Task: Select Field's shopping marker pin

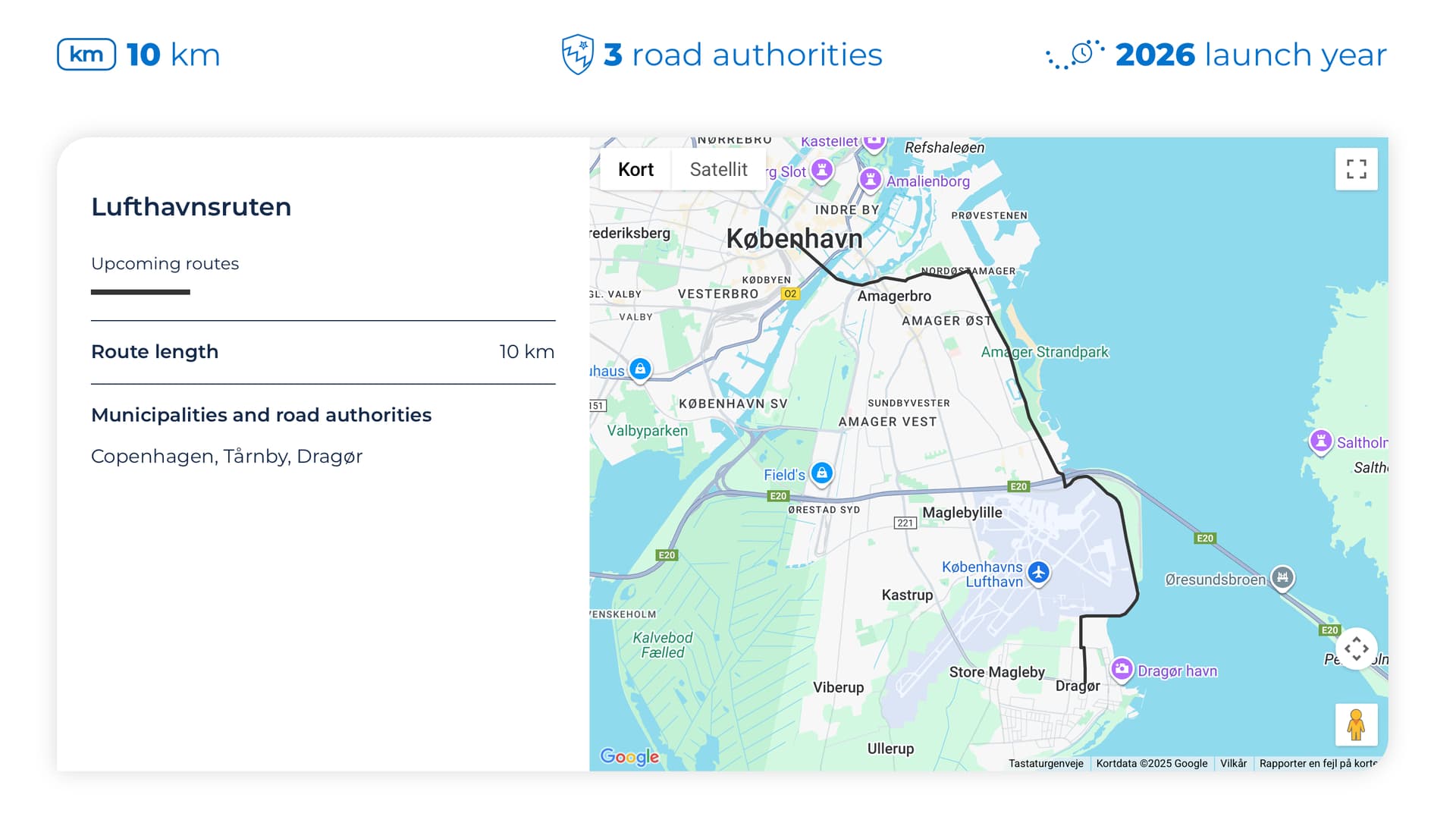Action: coord(821,473)
